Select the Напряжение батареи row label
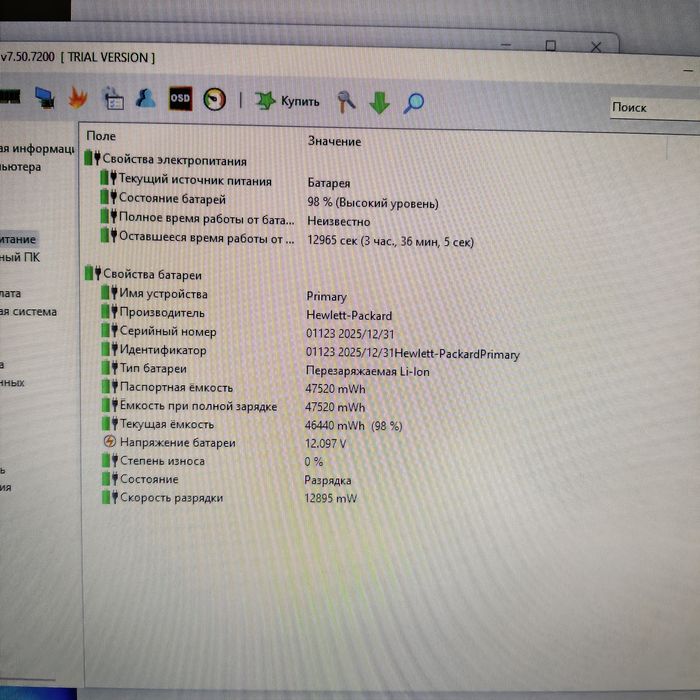Viewport: 700px width, 700px height. [178, 442]
